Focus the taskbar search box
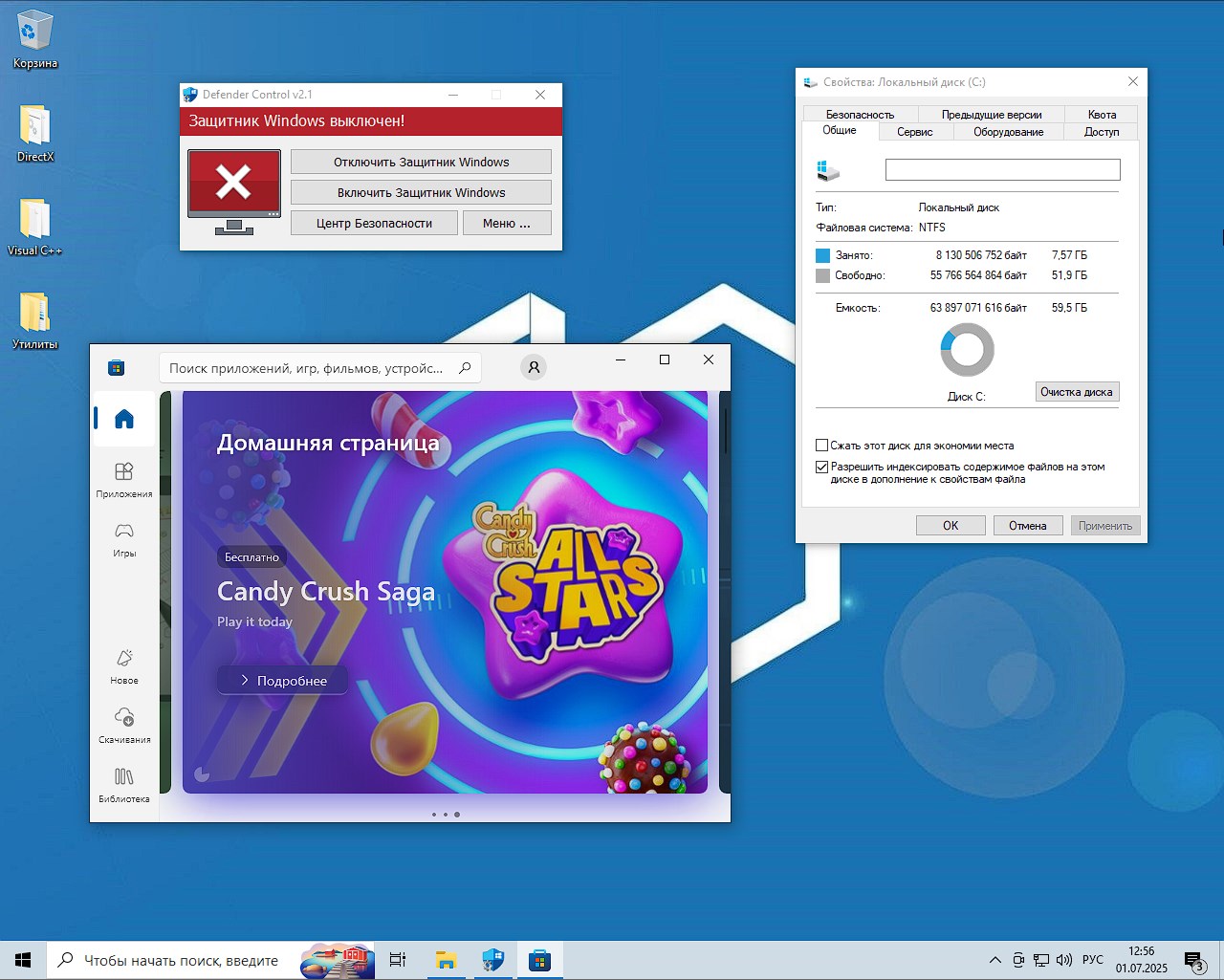1224x980 pixels. tap(210, 960)
